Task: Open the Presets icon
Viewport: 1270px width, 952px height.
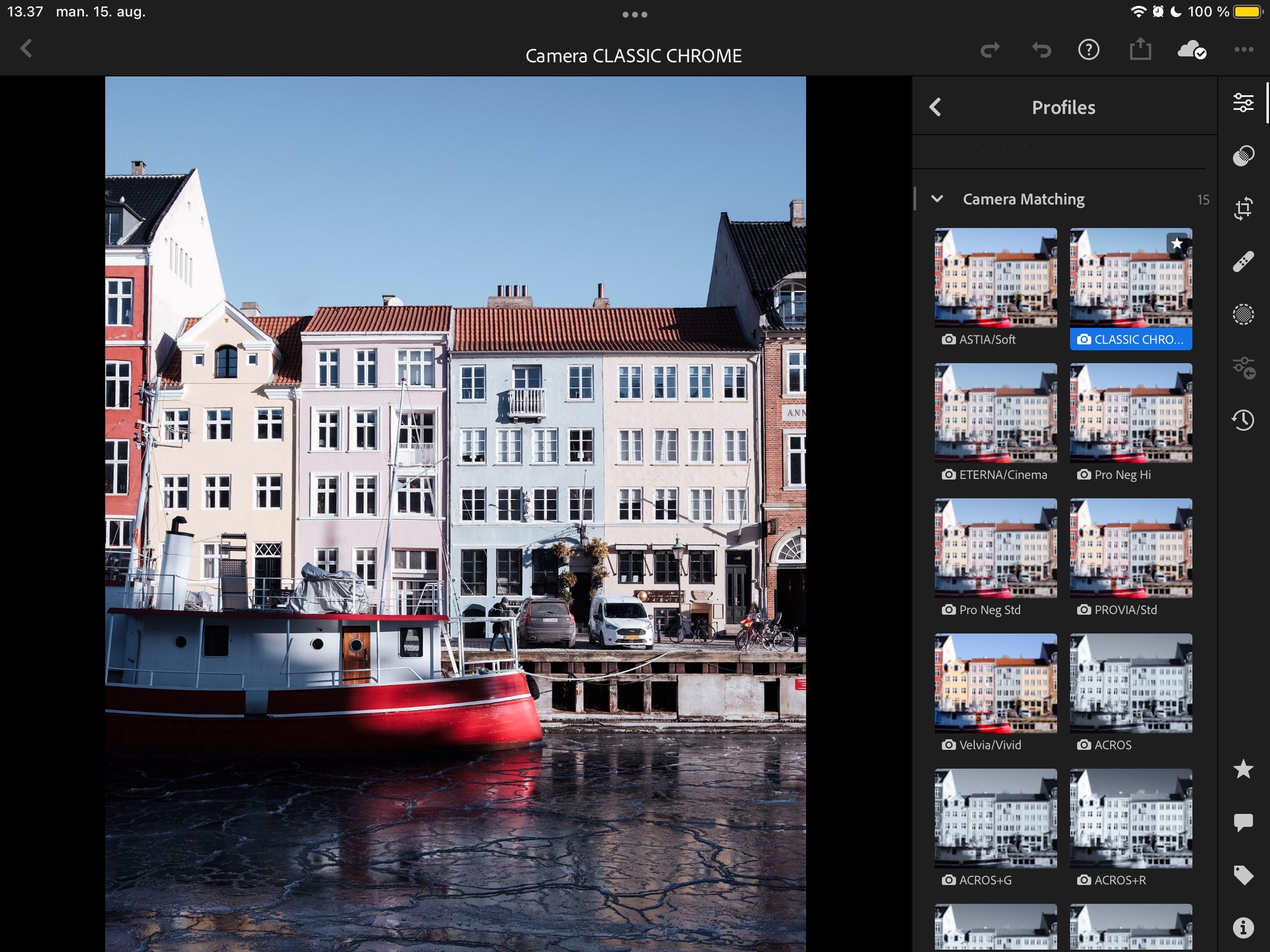Action: click(x=1244, y=368)
